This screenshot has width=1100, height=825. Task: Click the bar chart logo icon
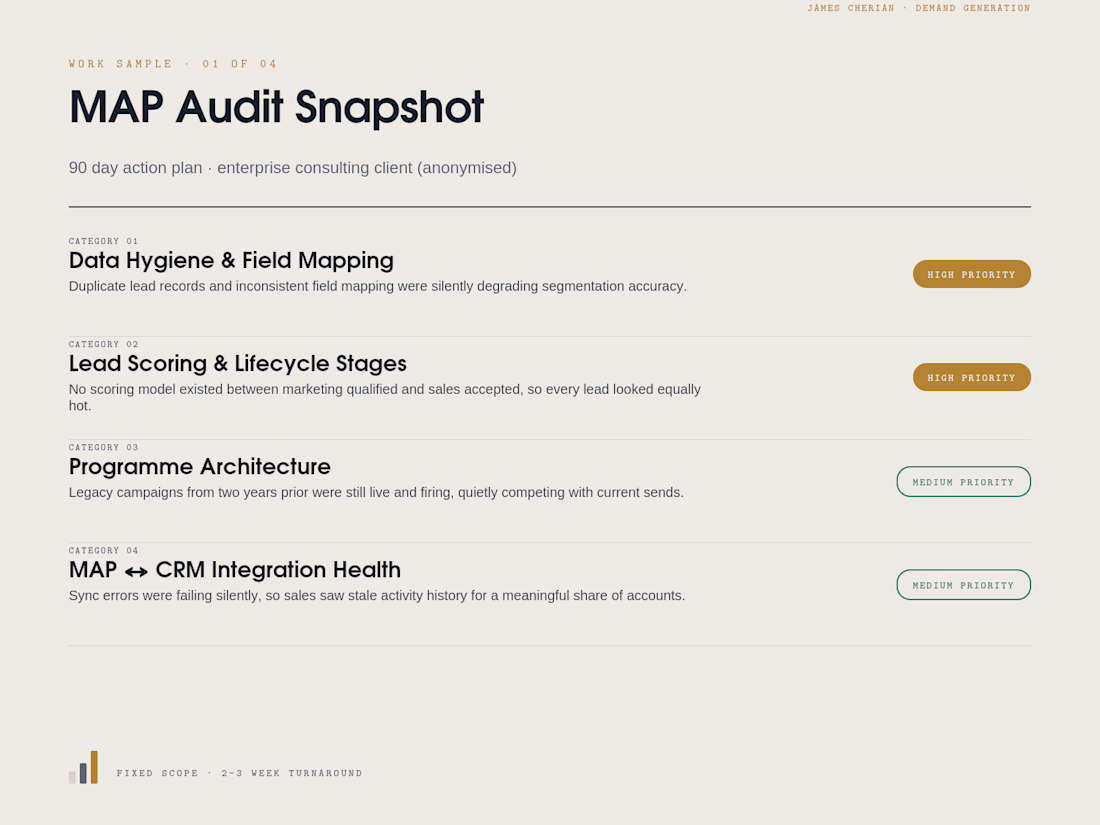tap(83, 767)
